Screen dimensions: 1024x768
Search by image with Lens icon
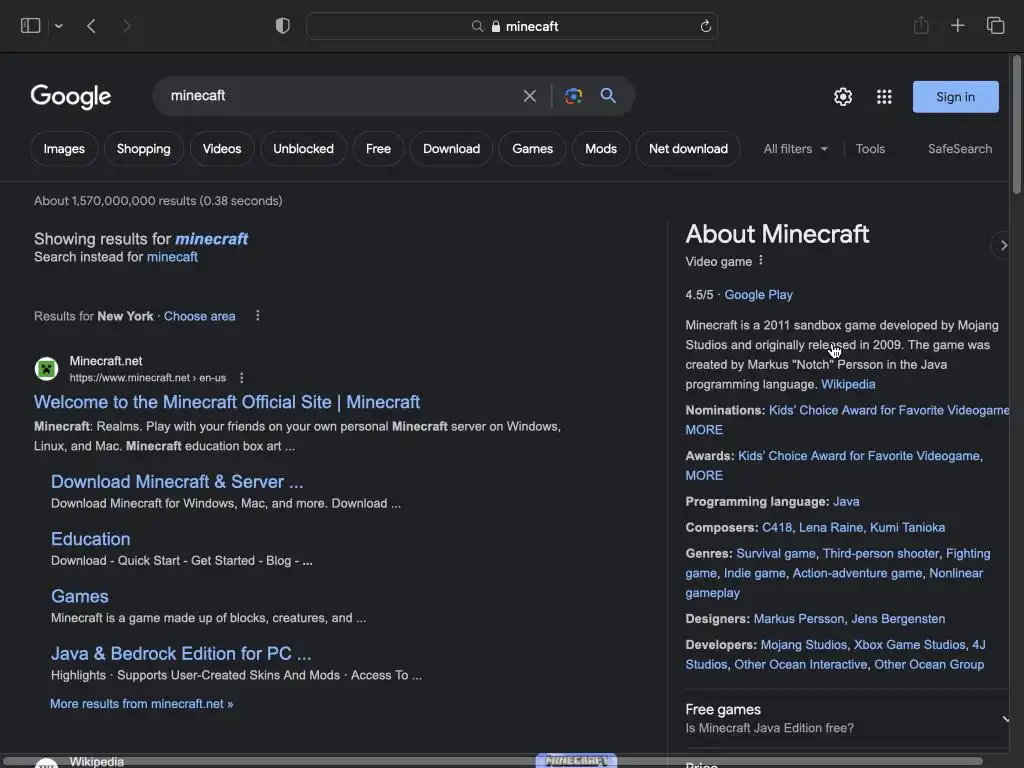573,96
